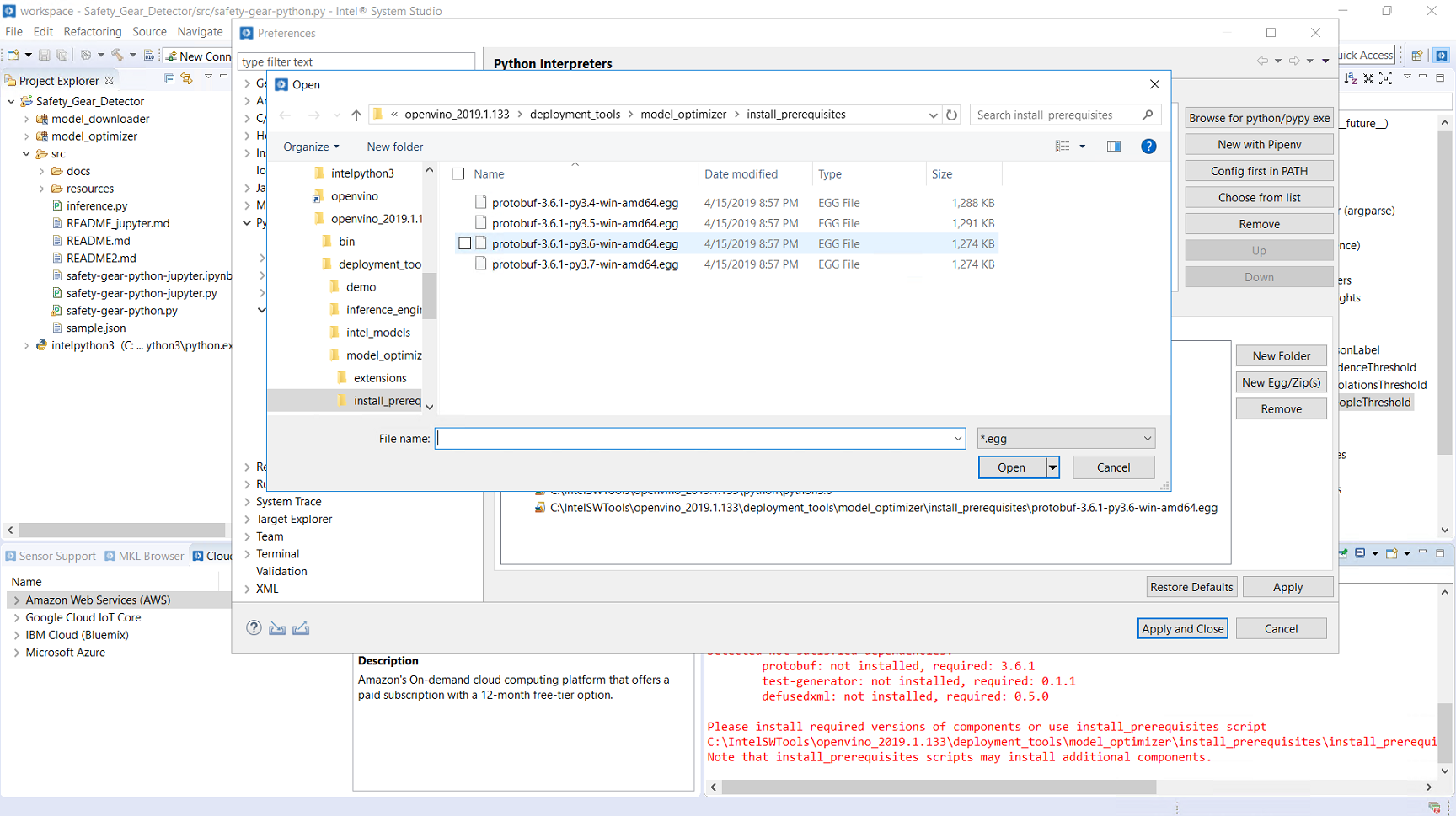Check the box for protobuf py3.6 egg file
The width and height of the screenshot is (1456, 816).
[x=464, y=243]
